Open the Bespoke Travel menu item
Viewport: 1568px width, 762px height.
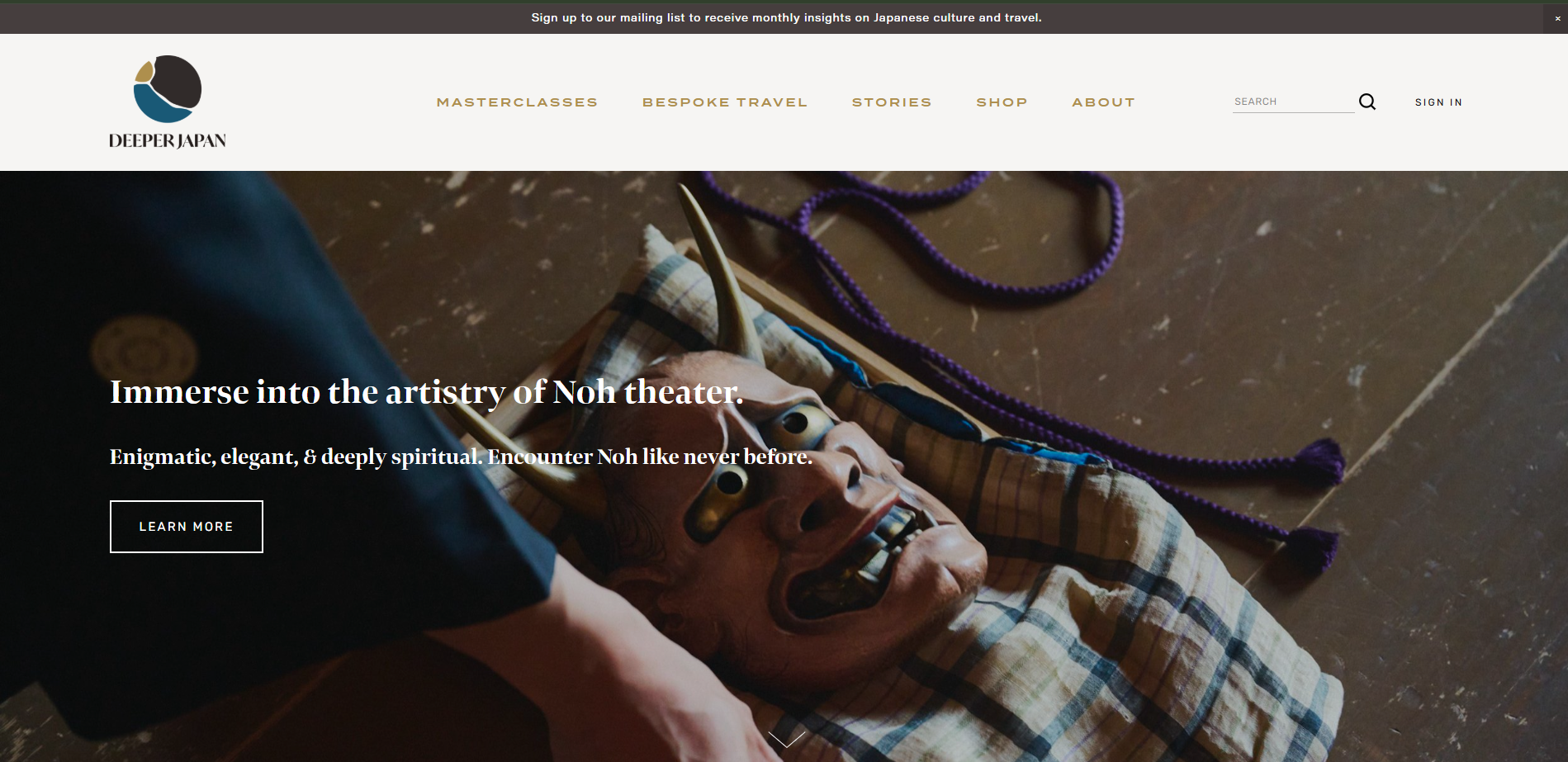tap(725, 102)
